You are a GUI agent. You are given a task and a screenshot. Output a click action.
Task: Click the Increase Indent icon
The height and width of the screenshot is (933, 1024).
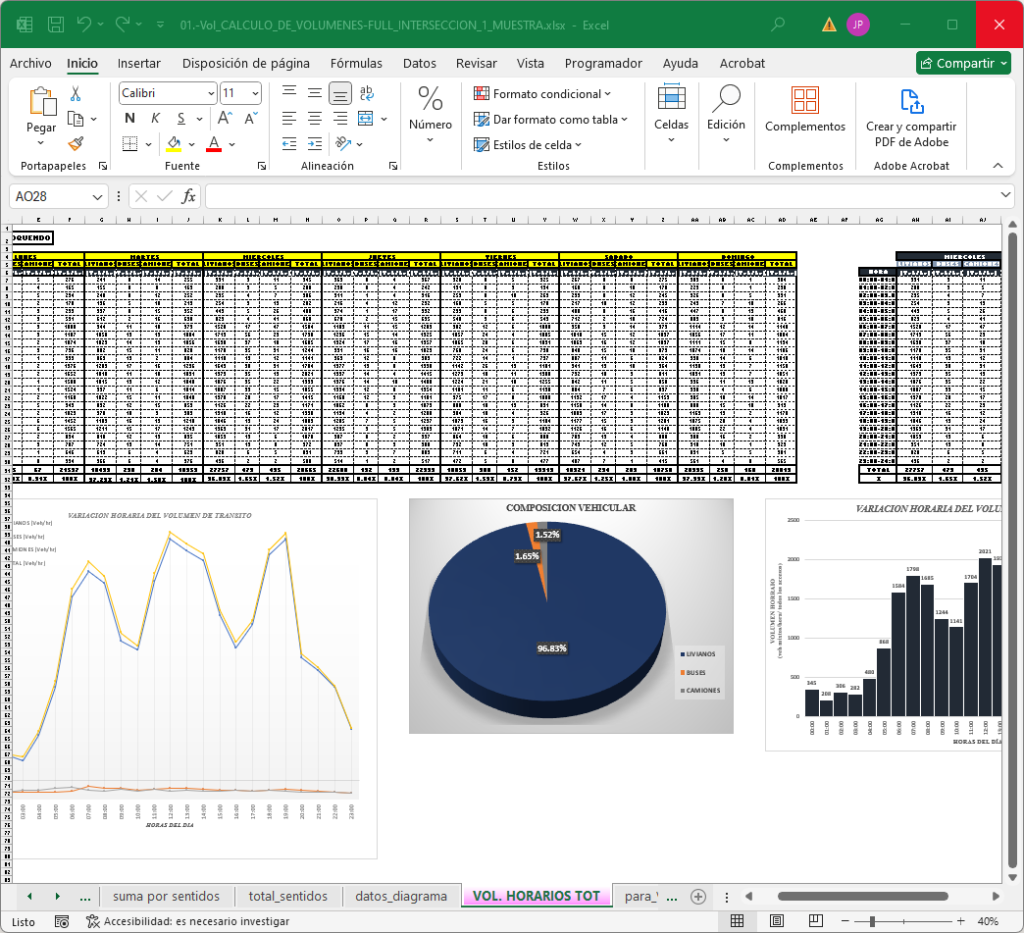[x=314, y=144]
